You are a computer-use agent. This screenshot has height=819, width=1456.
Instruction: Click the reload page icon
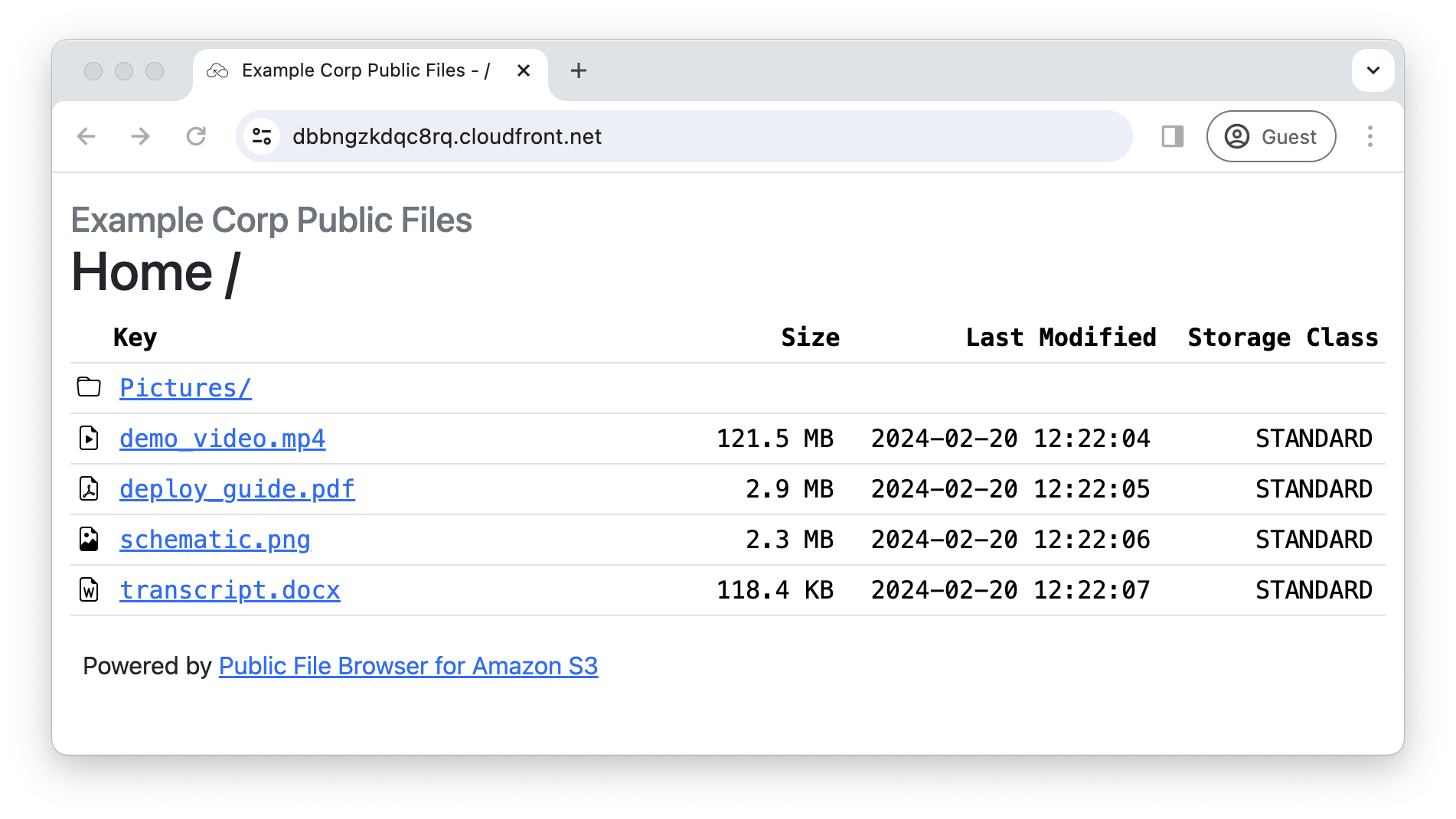[197, 136]
